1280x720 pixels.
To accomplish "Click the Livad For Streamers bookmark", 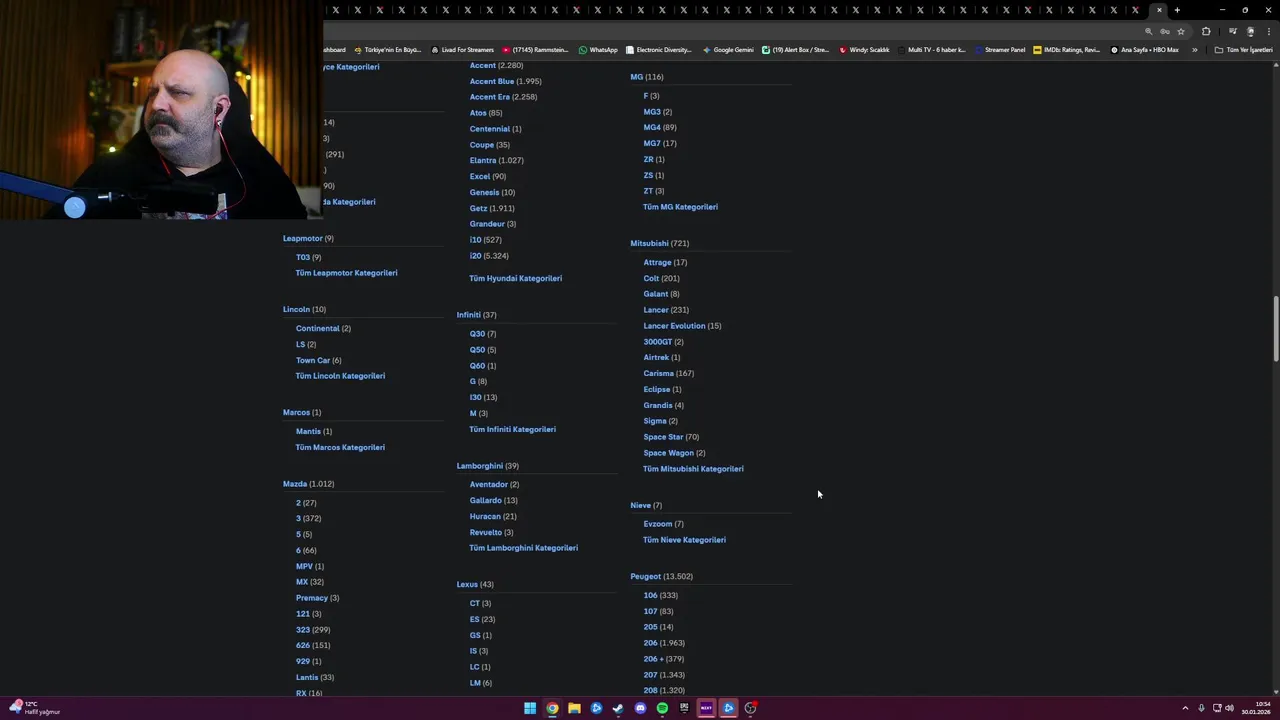I will point(461,50).
